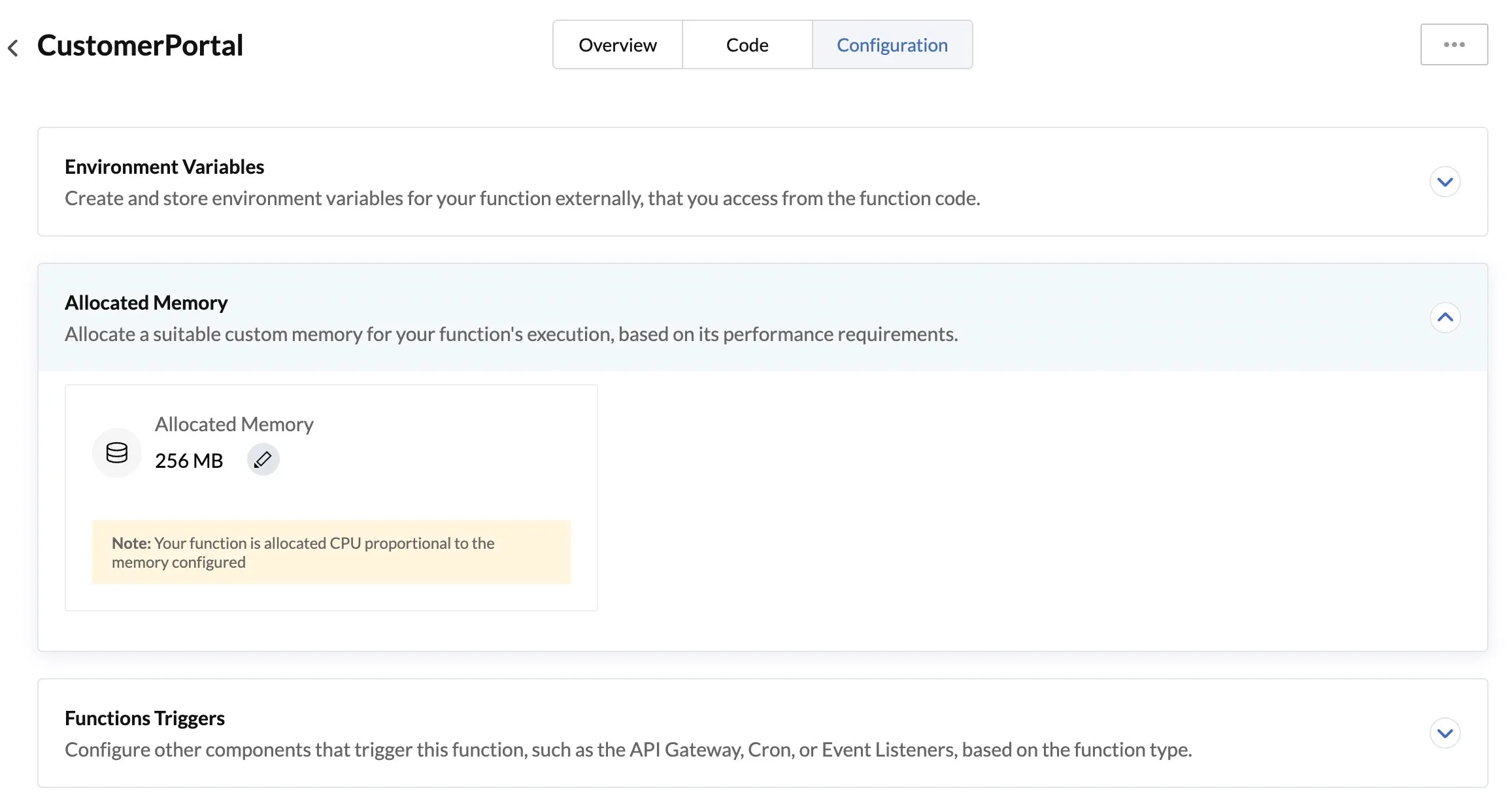This screenshot has height=801, width=1512.
Task: Go back using the arrow beside CustomerPortal
Action: click(13, 47)
